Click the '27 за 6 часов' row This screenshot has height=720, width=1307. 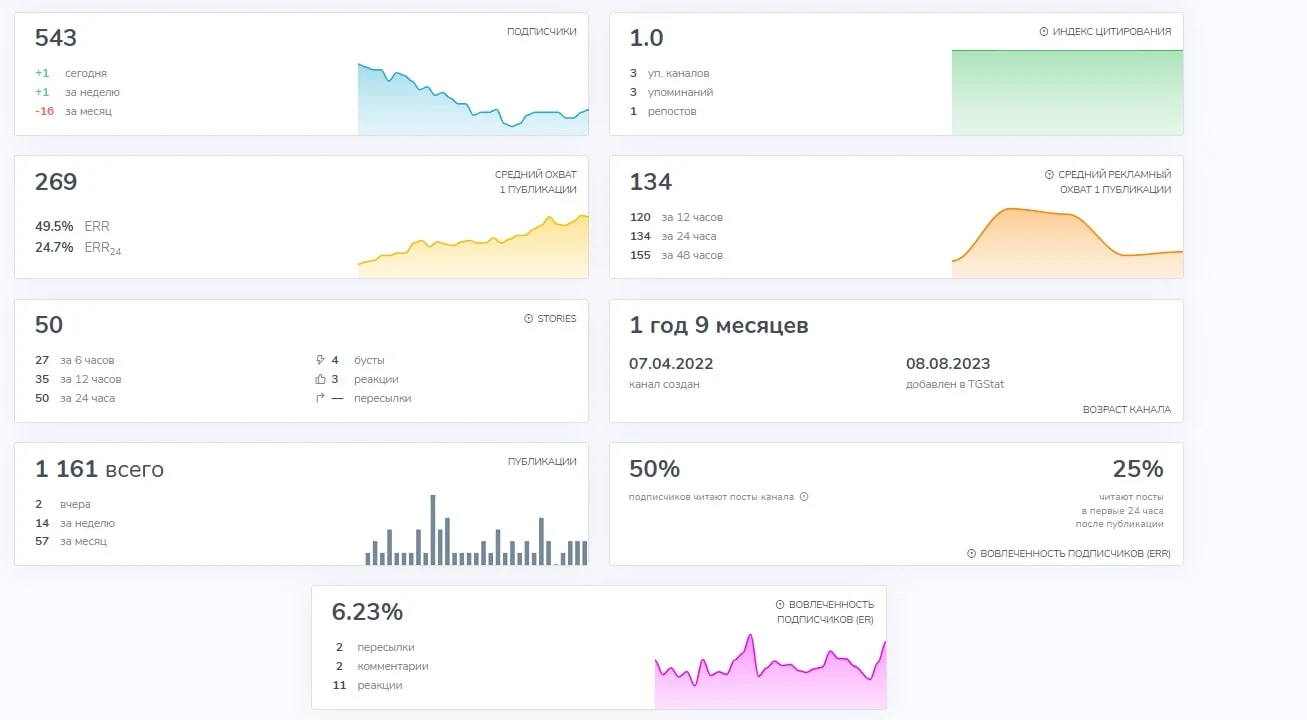pyautogui.click(x=75, y=360)
